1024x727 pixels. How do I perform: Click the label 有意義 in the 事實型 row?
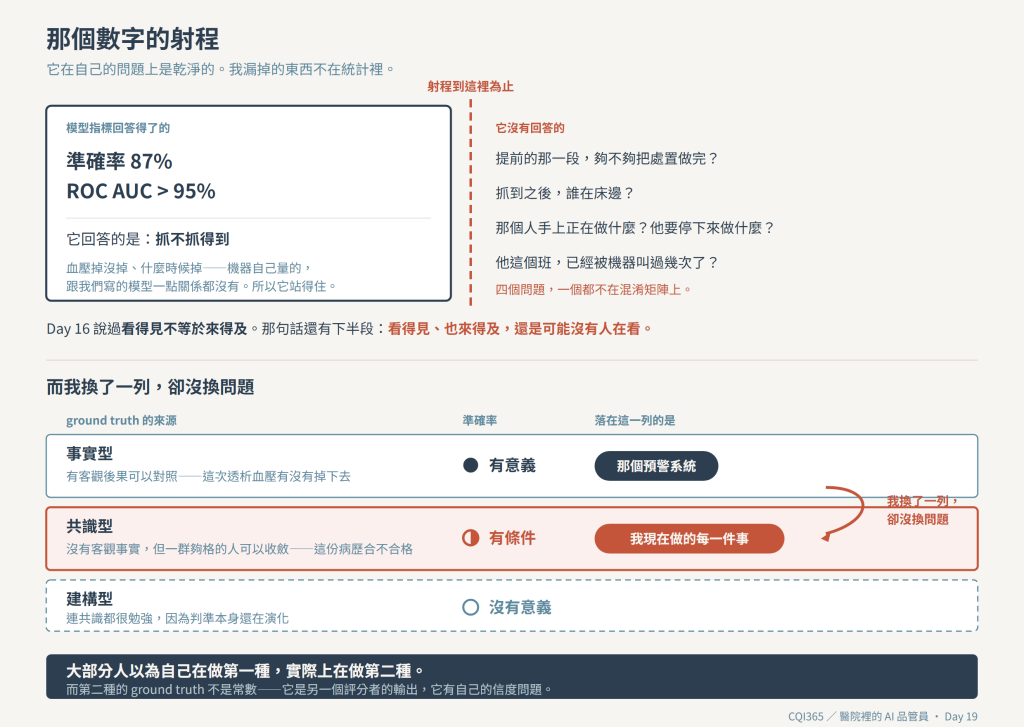[512, 465]
